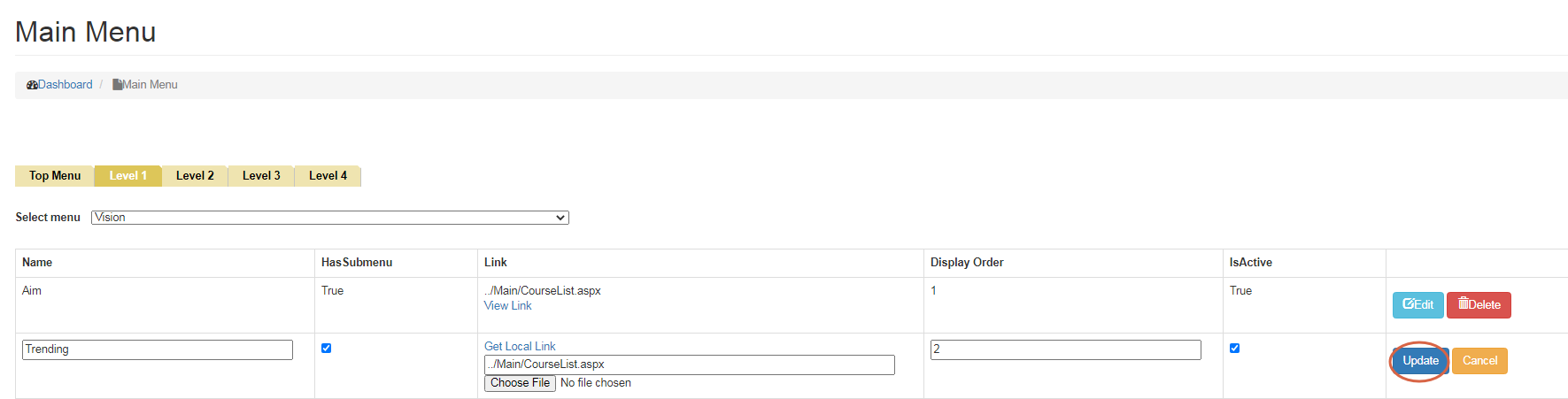Click the Get Local Link hyperlink
1568x399 pixels.
pyautogui.click(x=520, y=347)
